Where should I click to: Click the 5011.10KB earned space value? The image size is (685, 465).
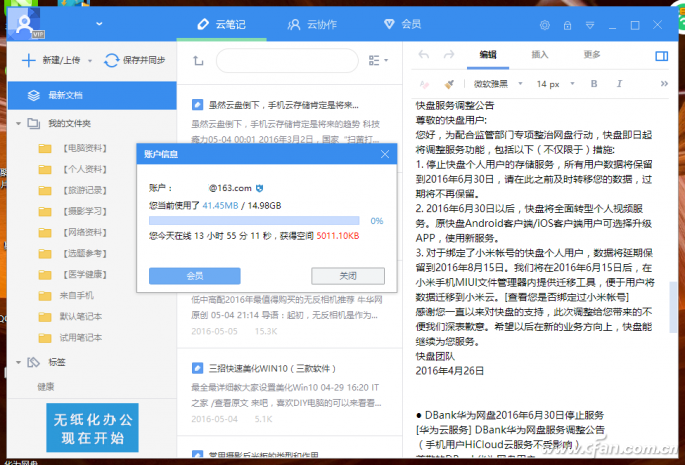click(x=338, y=236)
